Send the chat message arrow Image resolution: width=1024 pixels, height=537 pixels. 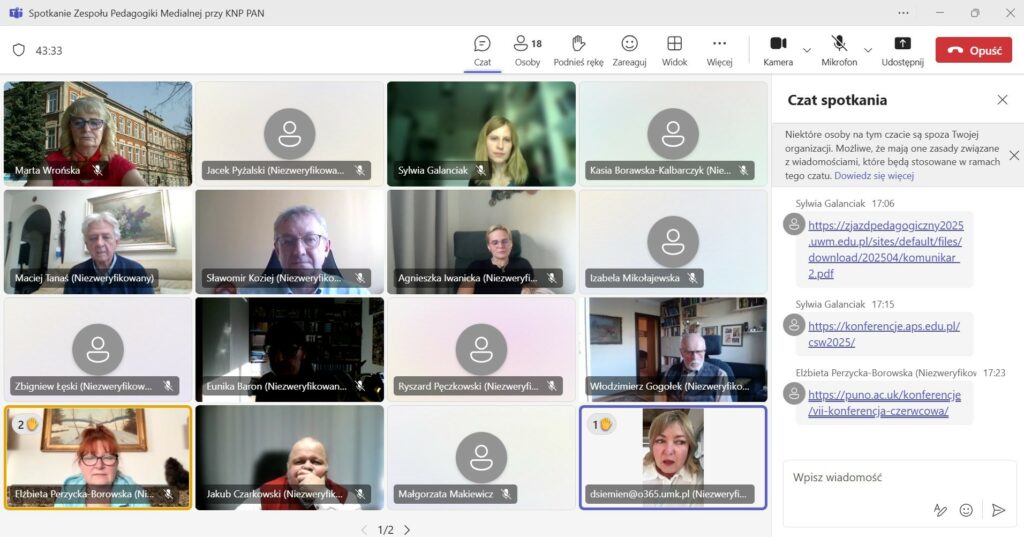pos(999,510)
